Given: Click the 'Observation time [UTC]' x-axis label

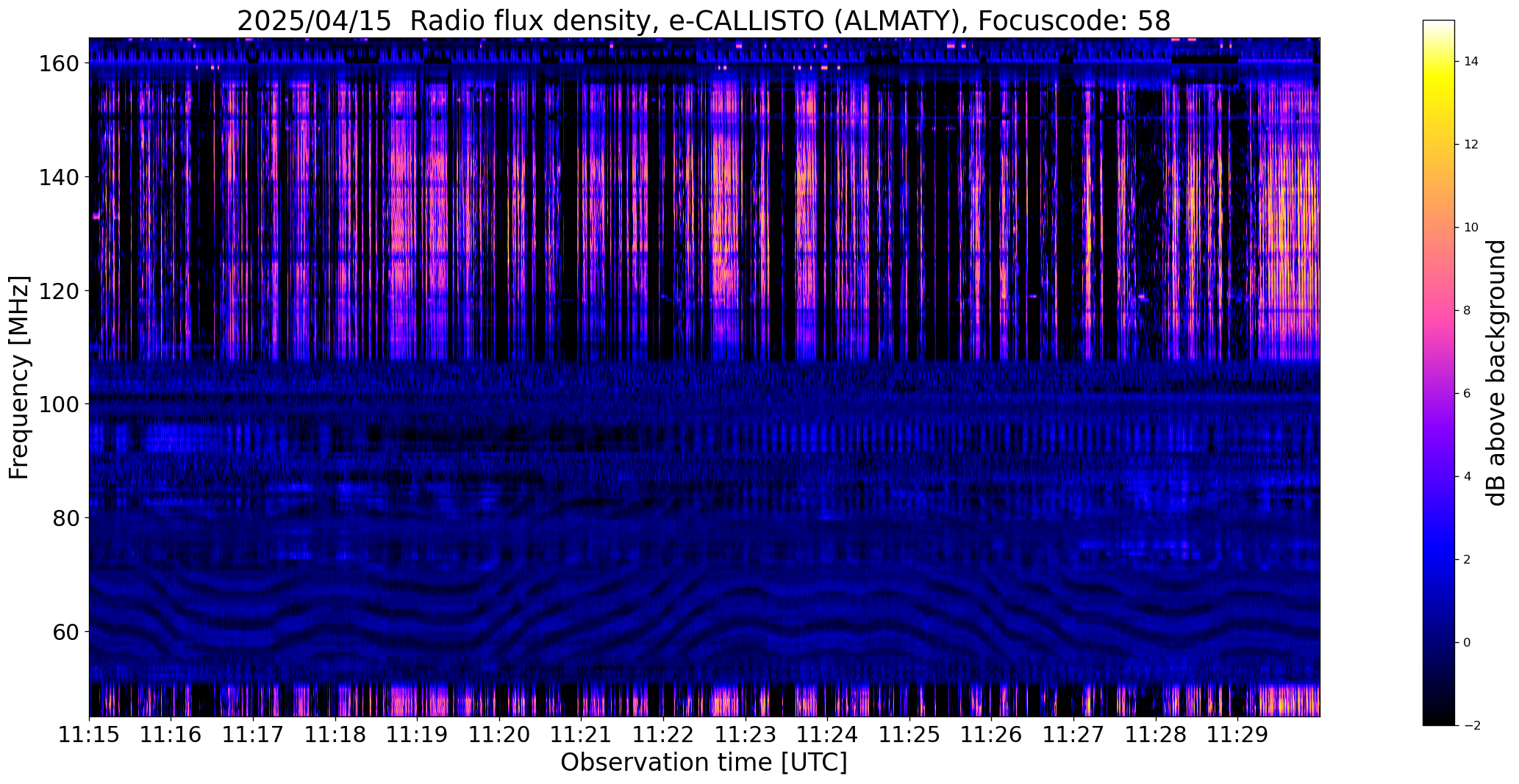Looking at the screenshot, I should 704,763.
